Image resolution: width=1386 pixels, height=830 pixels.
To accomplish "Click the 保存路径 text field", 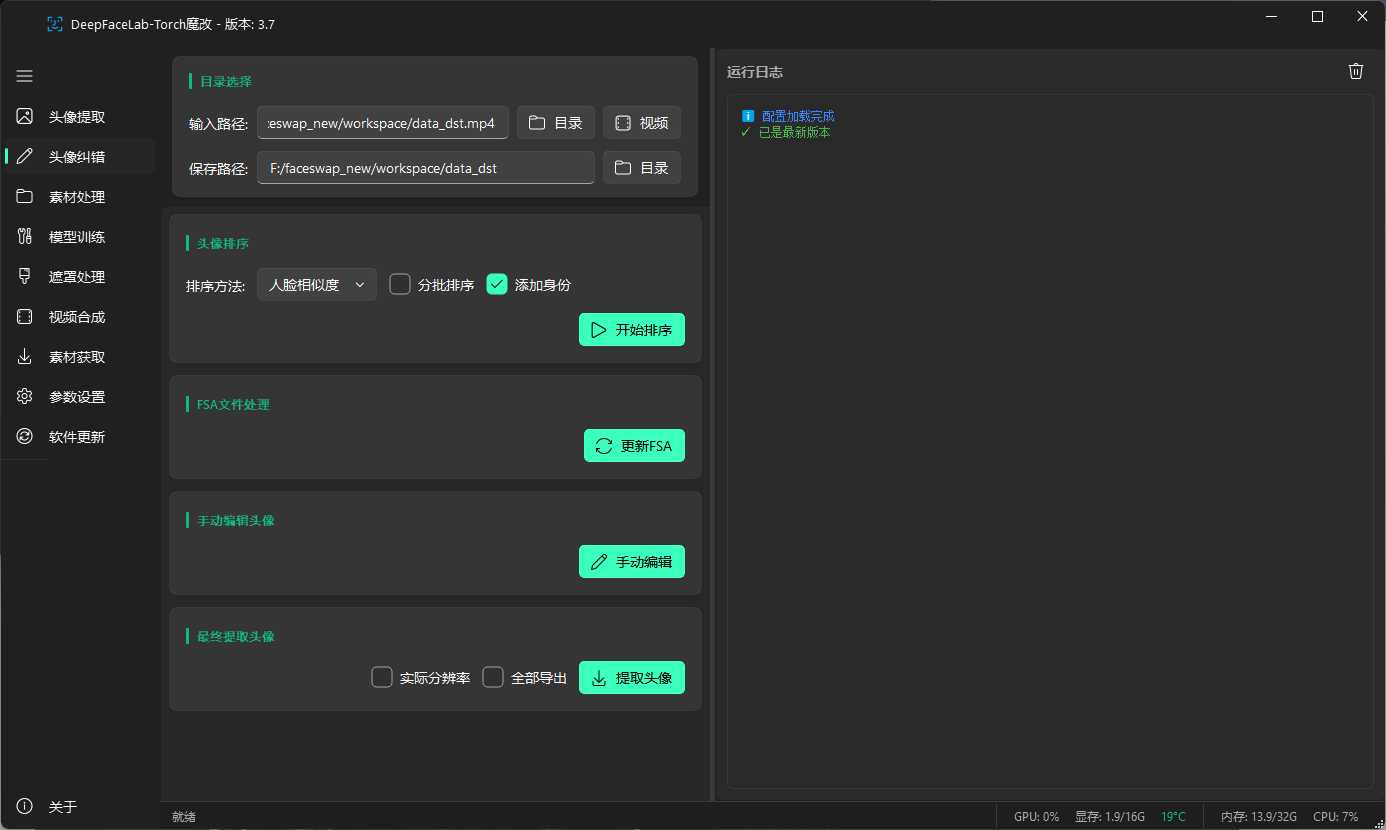I will [x=425, y=168].
